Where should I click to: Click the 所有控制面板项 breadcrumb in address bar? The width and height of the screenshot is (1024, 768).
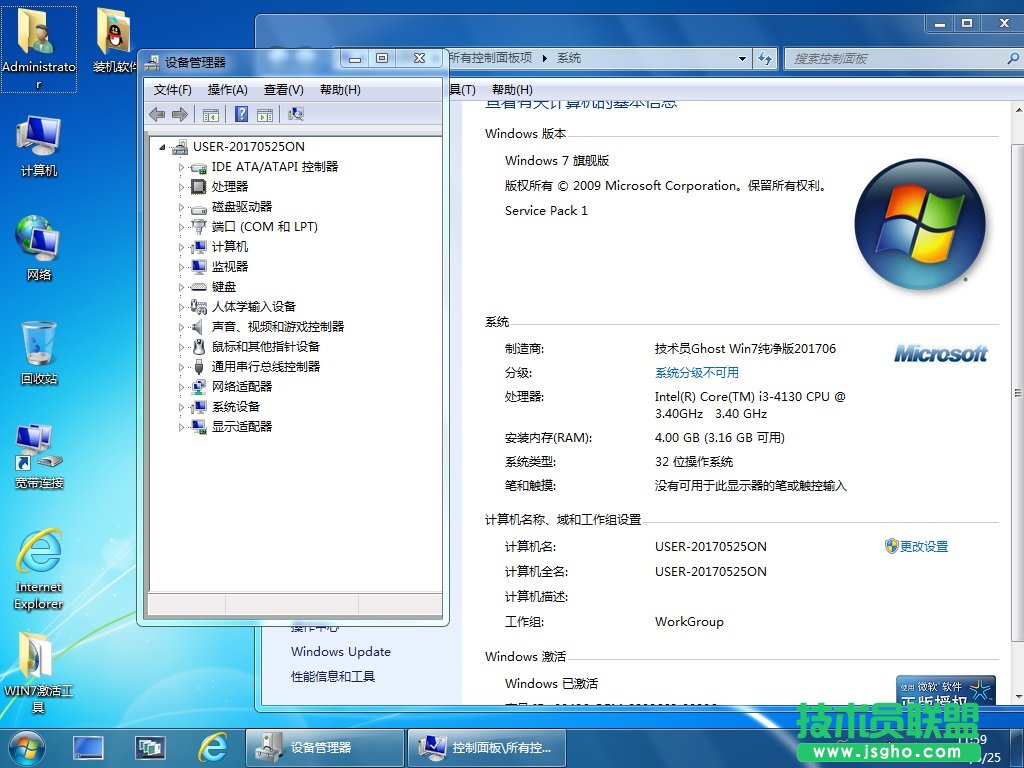pos(490,58)
